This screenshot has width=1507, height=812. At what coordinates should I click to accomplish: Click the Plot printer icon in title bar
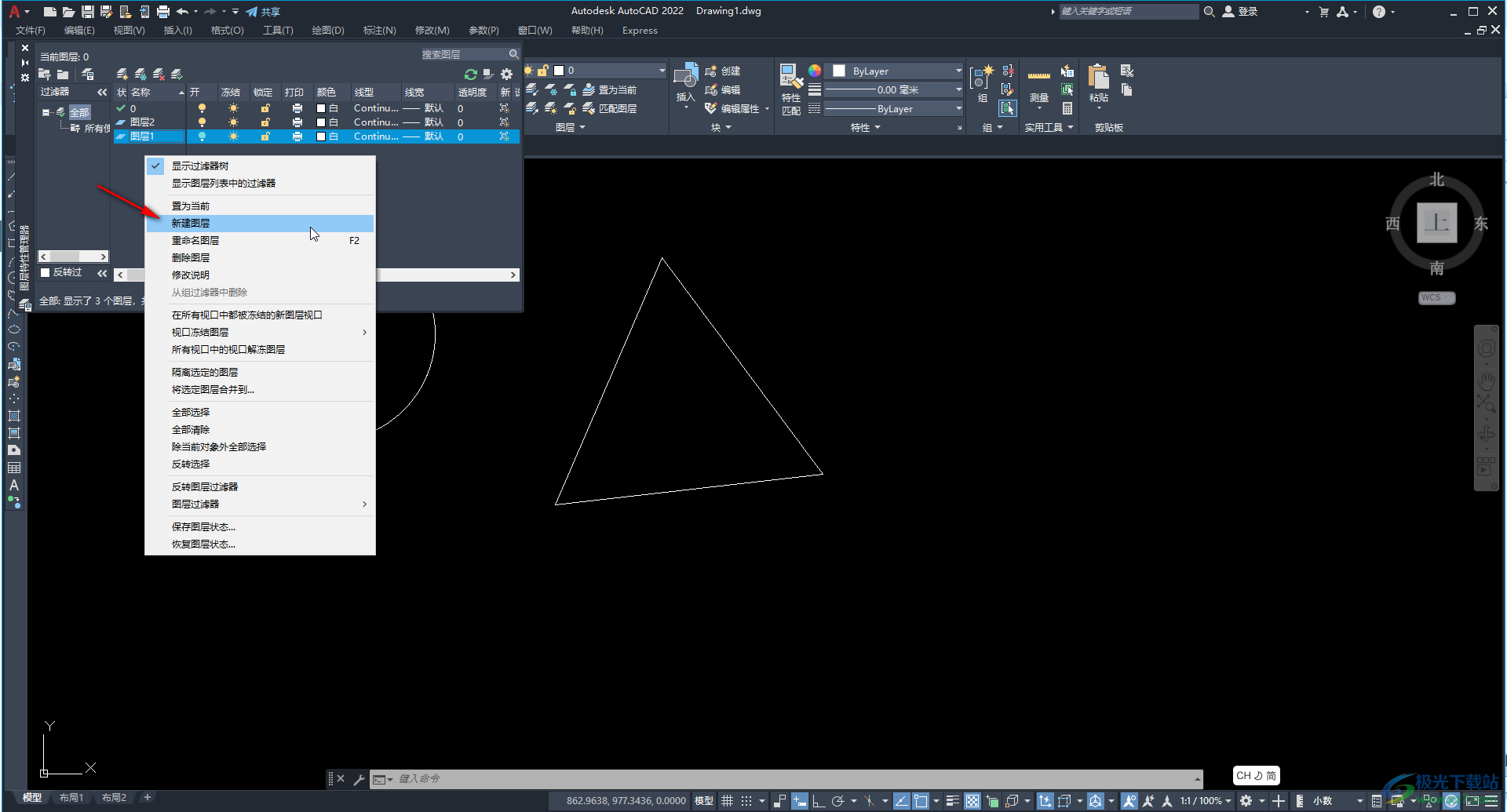[x=162, y=12]
